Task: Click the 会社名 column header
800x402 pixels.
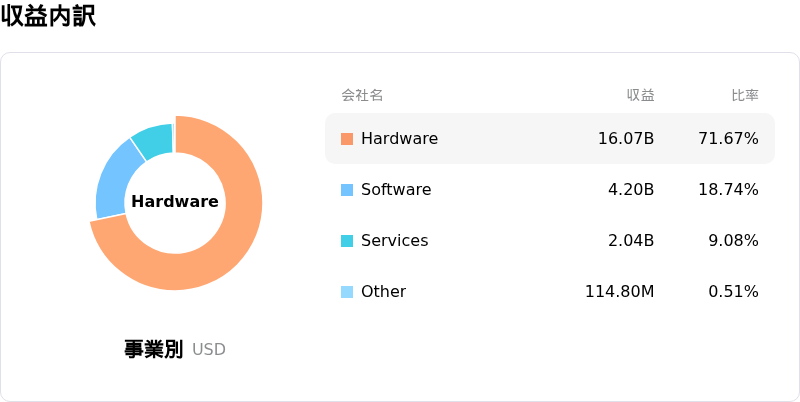Action: 362,95
